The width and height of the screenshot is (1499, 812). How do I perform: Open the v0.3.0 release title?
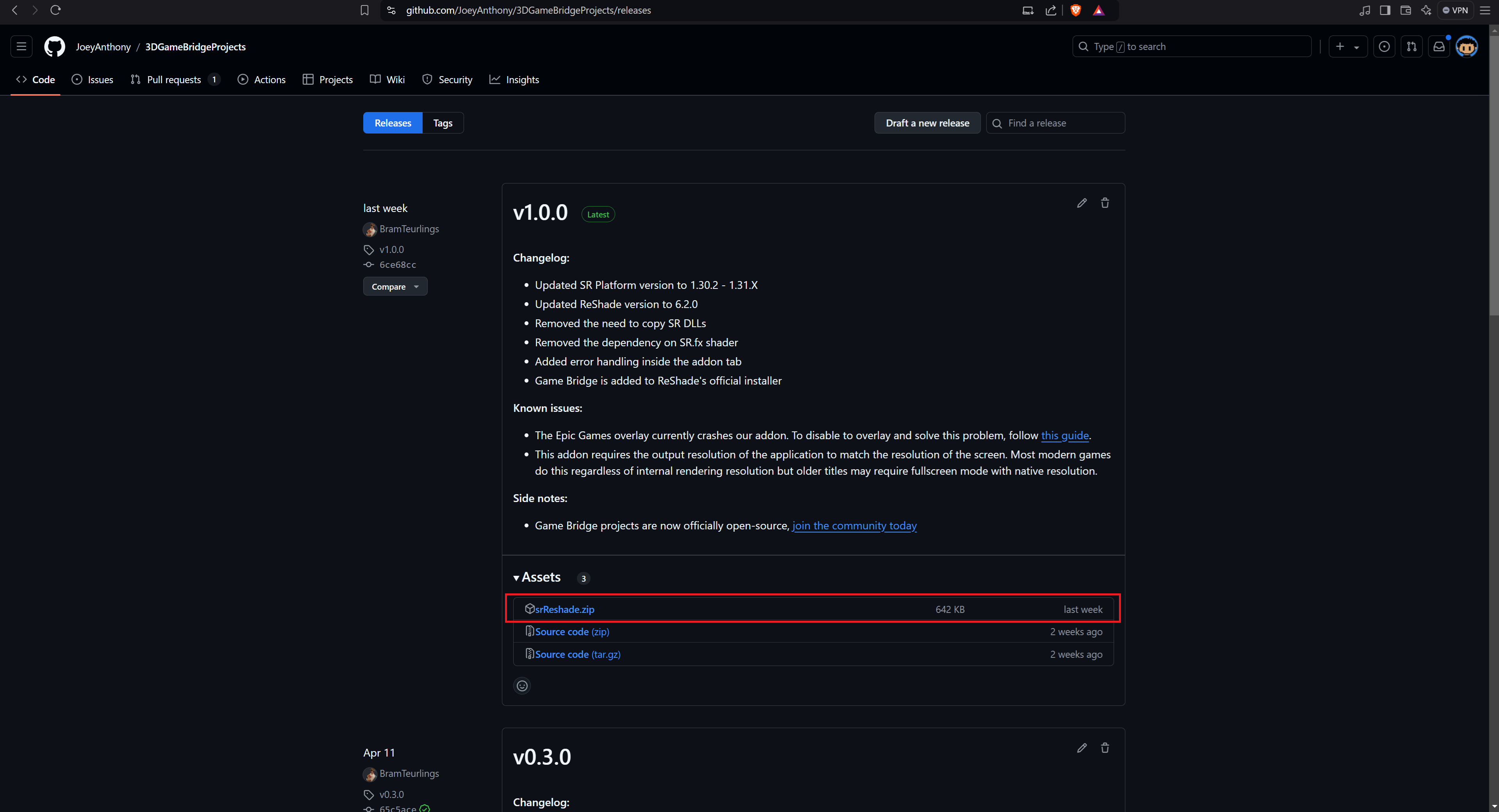pos(542,757)
